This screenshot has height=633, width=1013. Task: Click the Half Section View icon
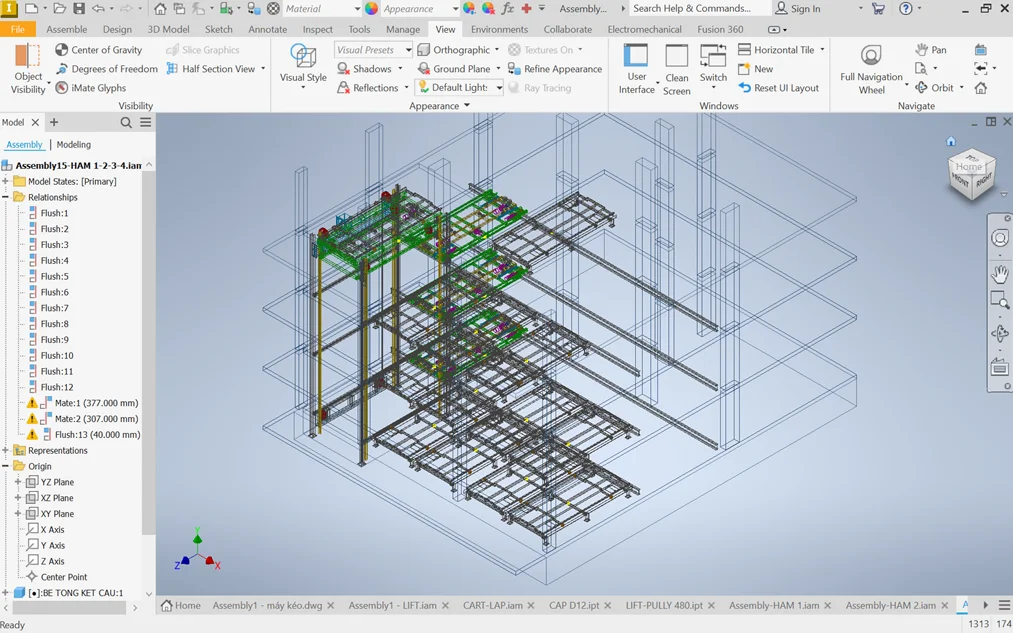[x=172, y=68]
